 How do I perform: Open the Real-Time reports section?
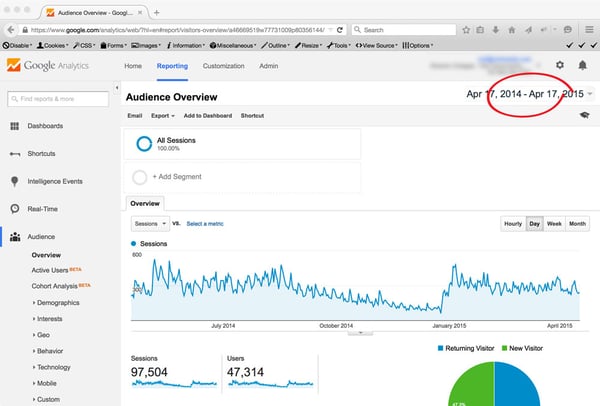coord(42,209)
